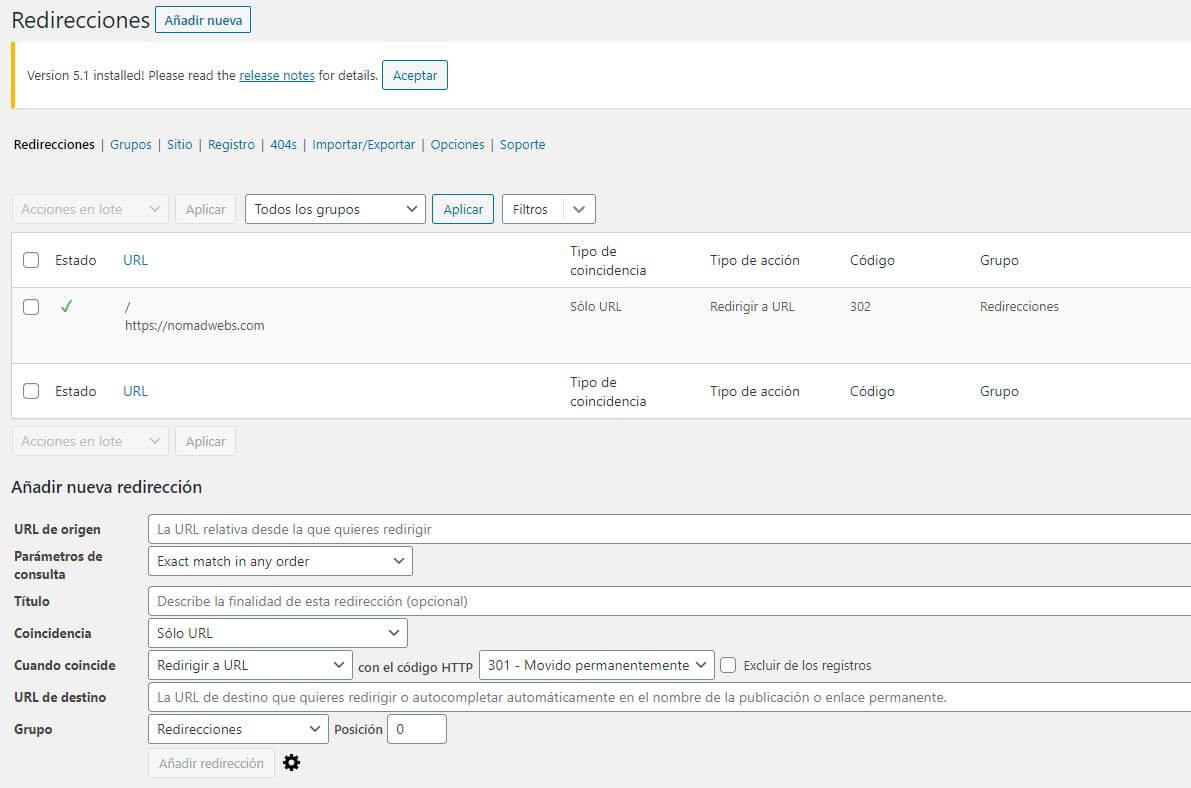Switch to Grupos tab

(x=131, y=144)
